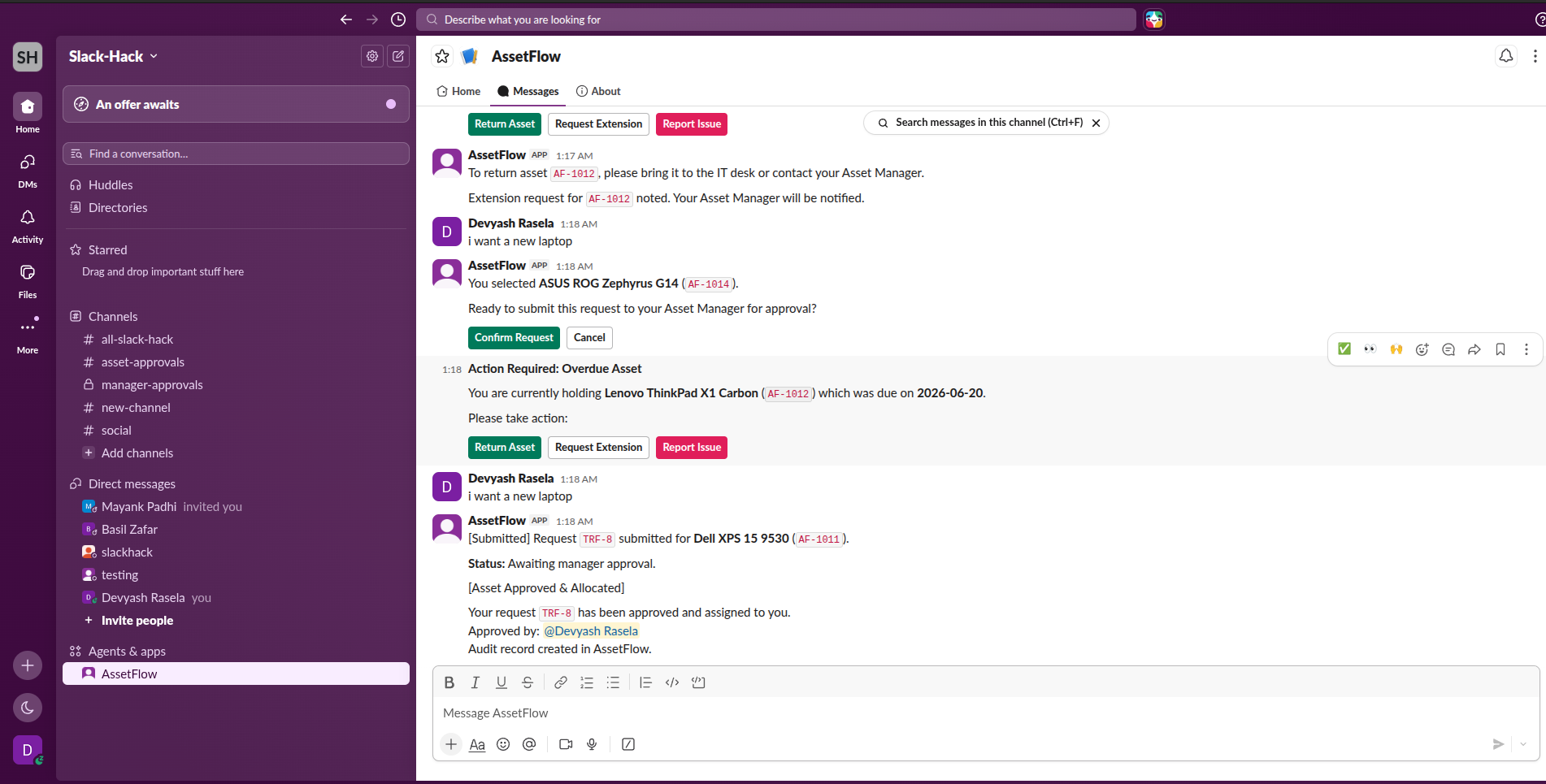
Task: Open more message actions menu
Action: click(x=1526, y=349)
